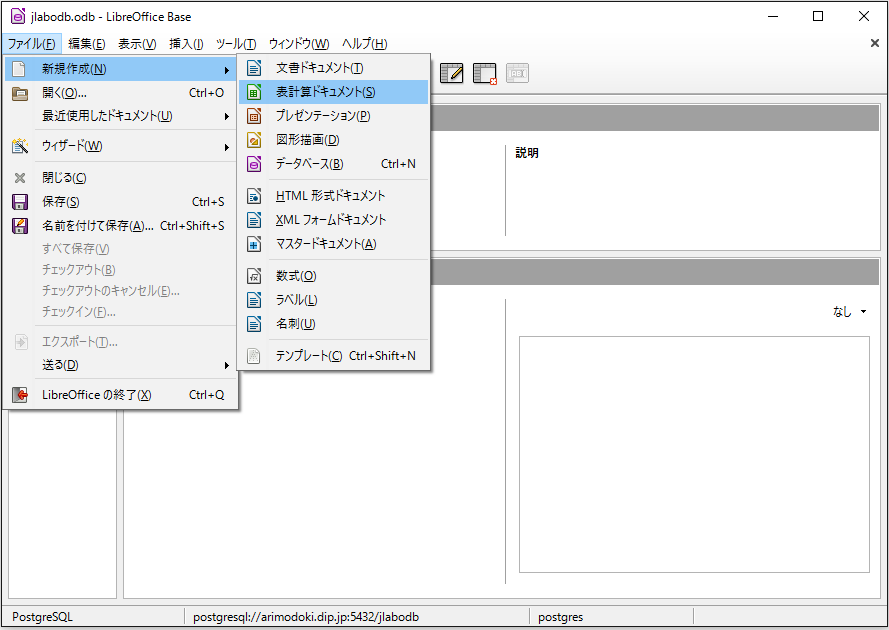Close the document with menu bar X

click(x=875, y=43)
